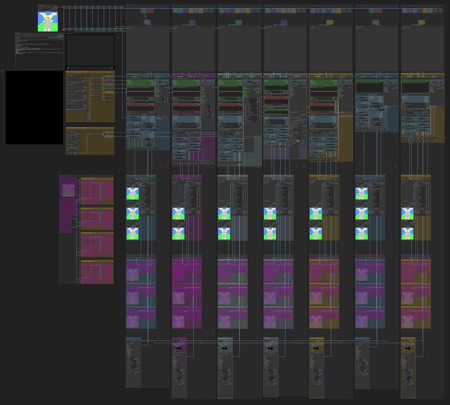Open the top cartoon thumbnail in the first column
Screen dimensions: 450x405
pos(133,193)
